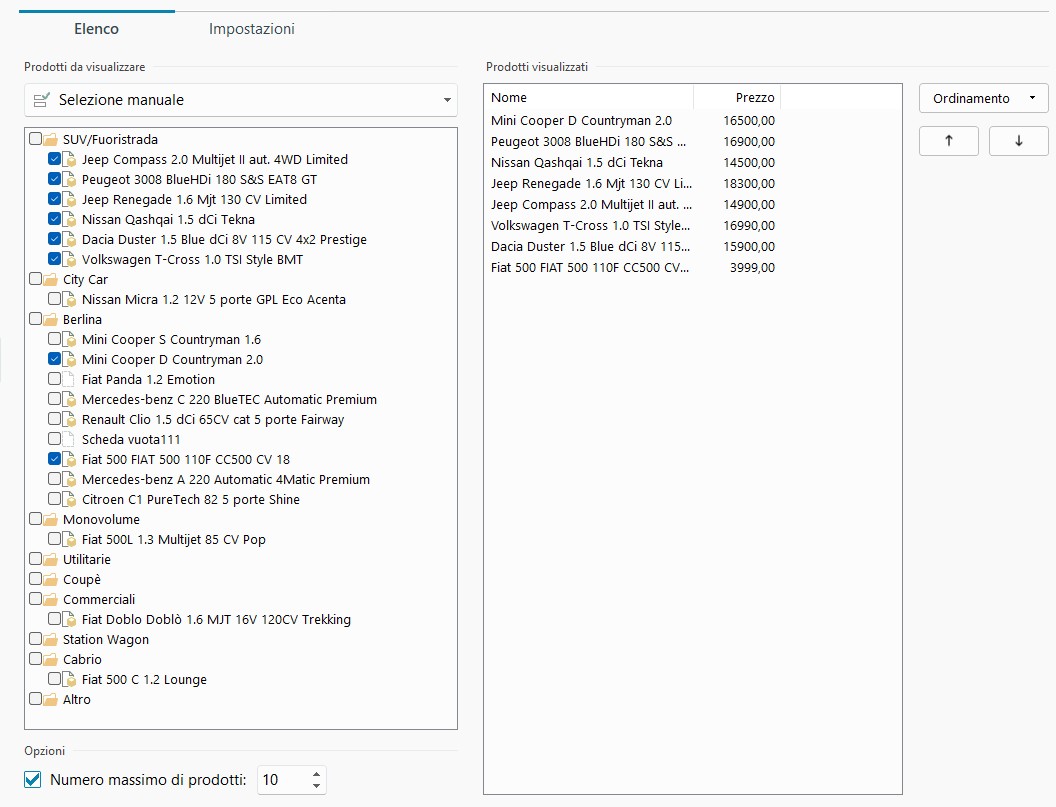
Task: Click the SUV/Fuoristrada folder icon
Action: [51, 139]
